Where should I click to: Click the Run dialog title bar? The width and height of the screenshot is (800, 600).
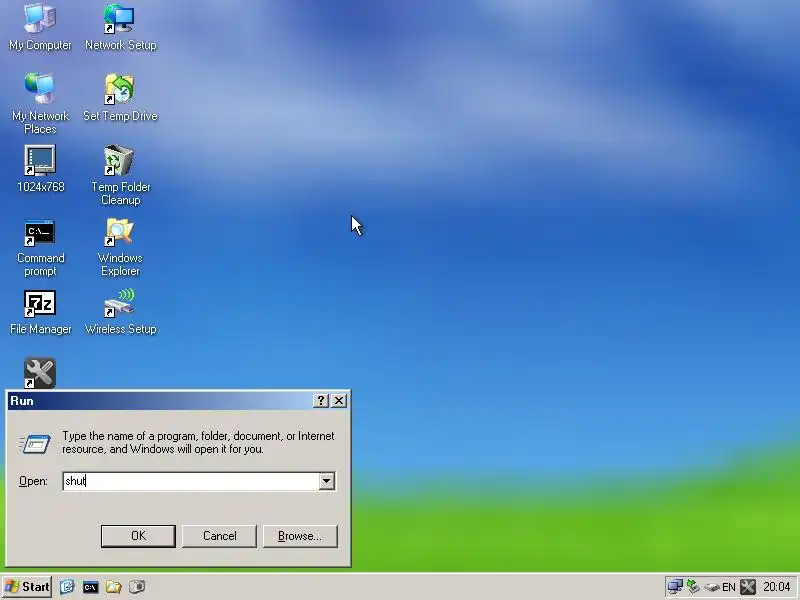(x=161, y=401)
